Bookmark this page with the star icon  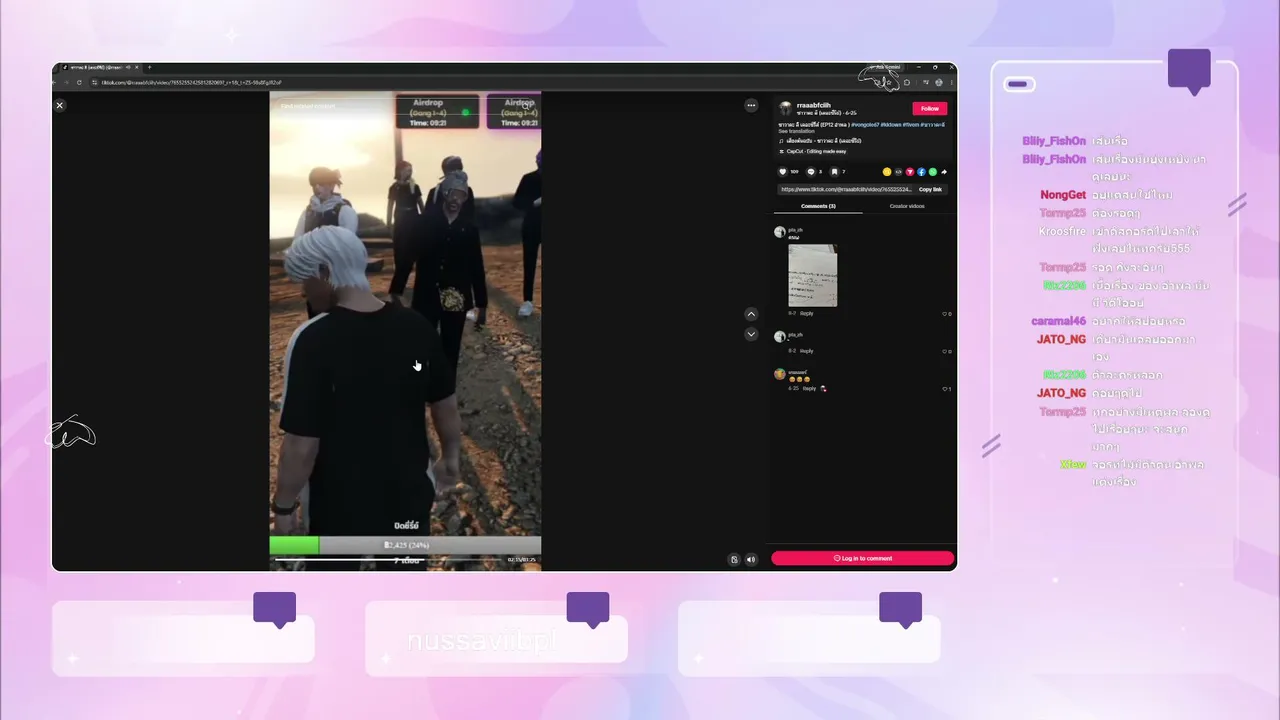tap(888, 82)
